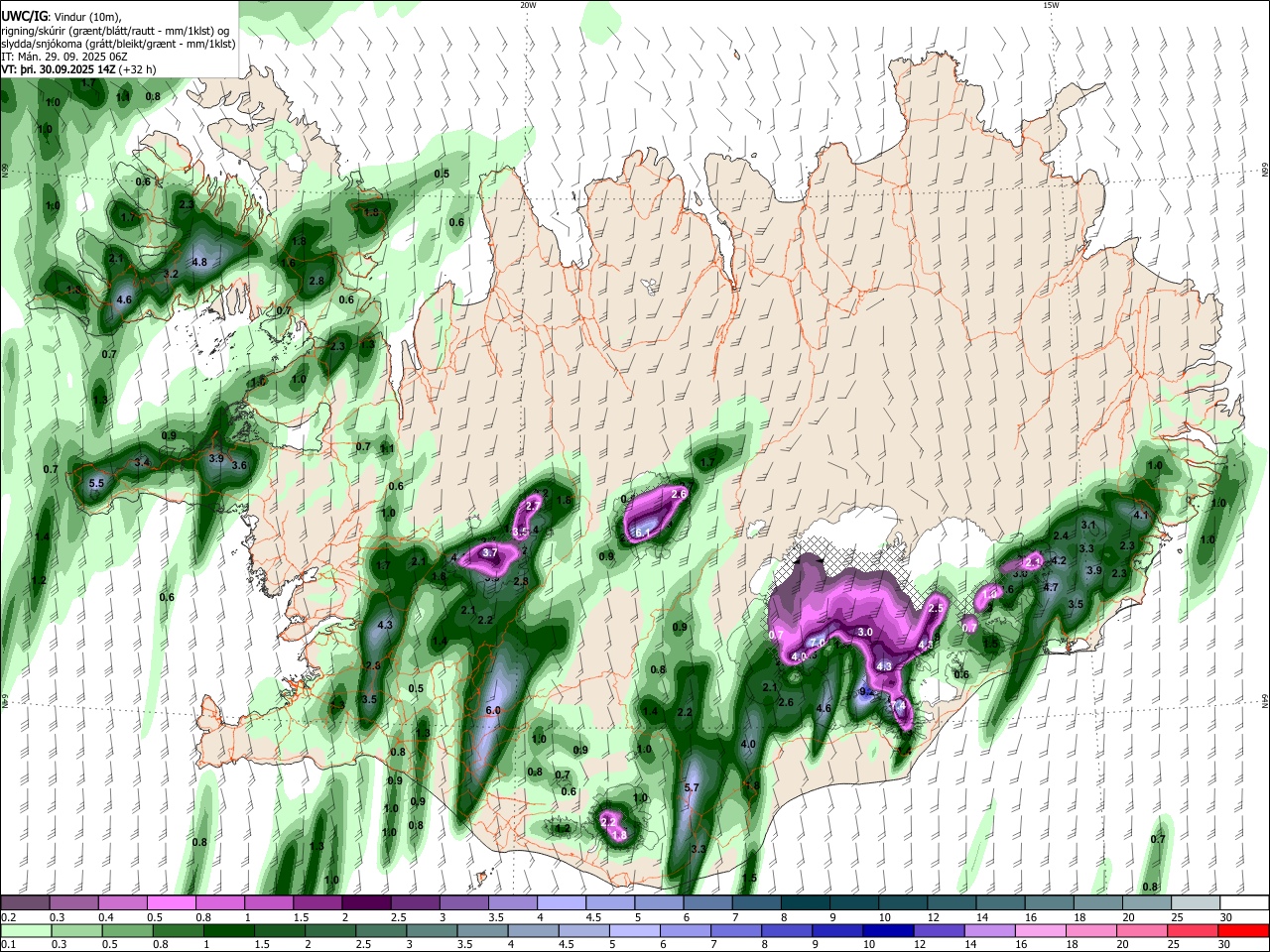Click darkest green rain swatch between 1 and 1.5
The height and width of the screenshot is (952, 1270).
[229, 930]
